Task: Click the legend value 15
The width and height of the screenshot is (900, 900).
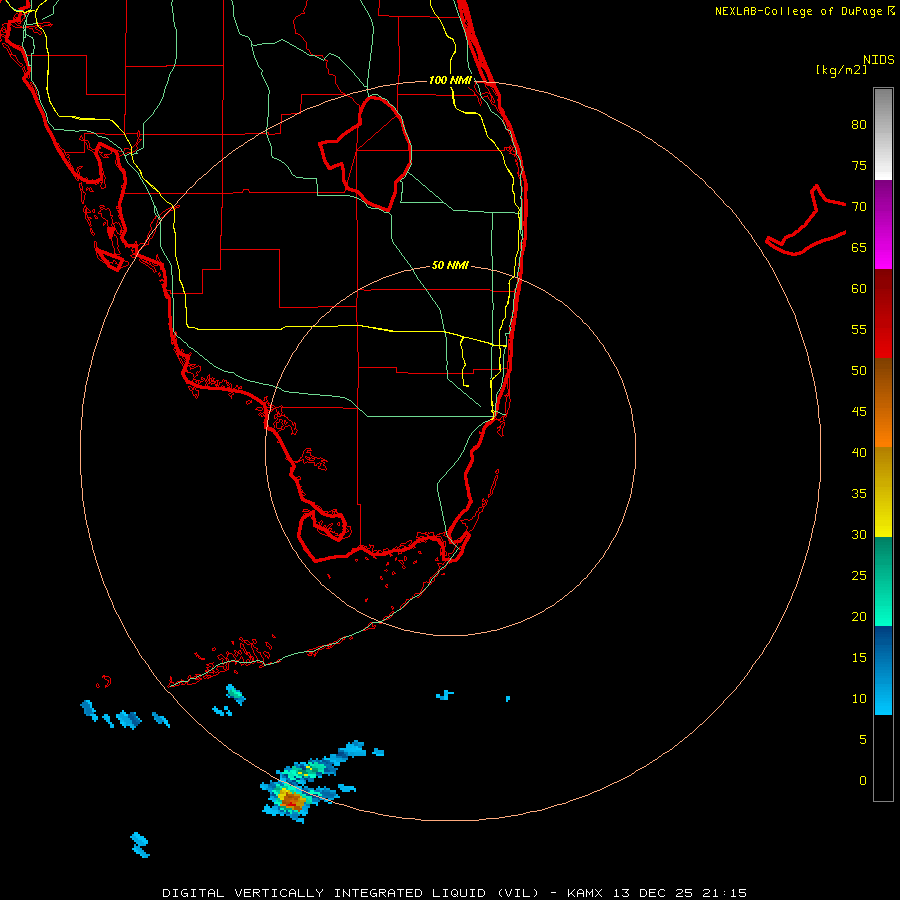Action: [x=859, y=658]
